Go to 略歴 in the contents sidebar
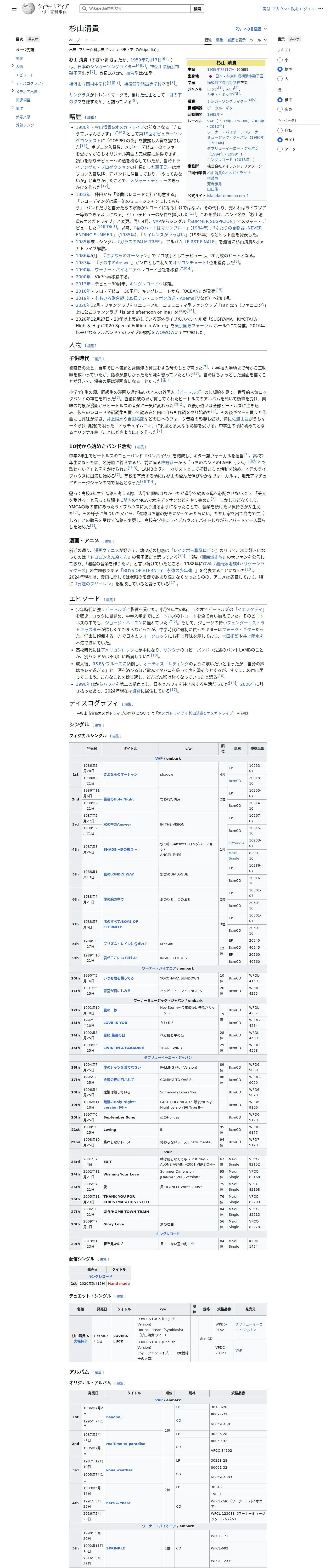This screenshot has height=1568, width=336. point(20,59)
